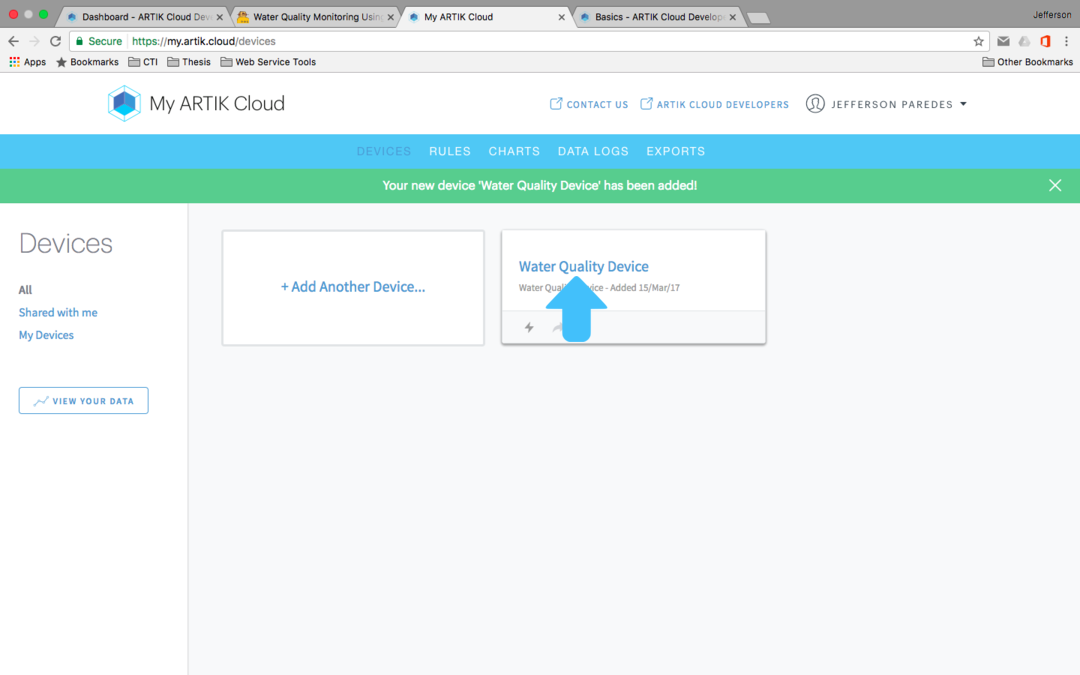This screenshot has width=1080, height=675.
Task: Open the CHARTS nav item
Action: (514, 151)
